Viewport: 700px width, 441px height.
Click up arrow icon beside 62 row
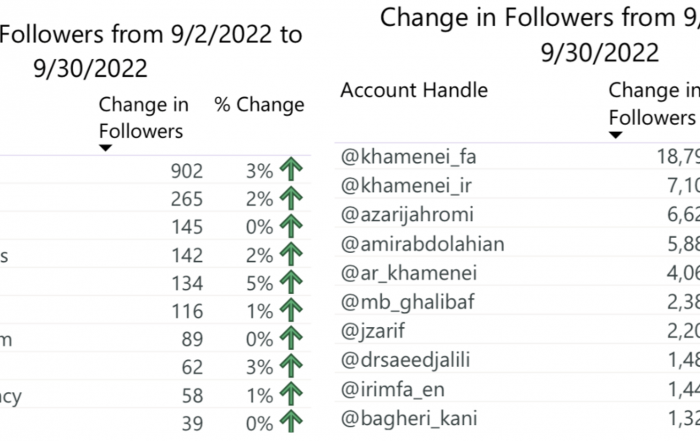(x=292, y=366)
